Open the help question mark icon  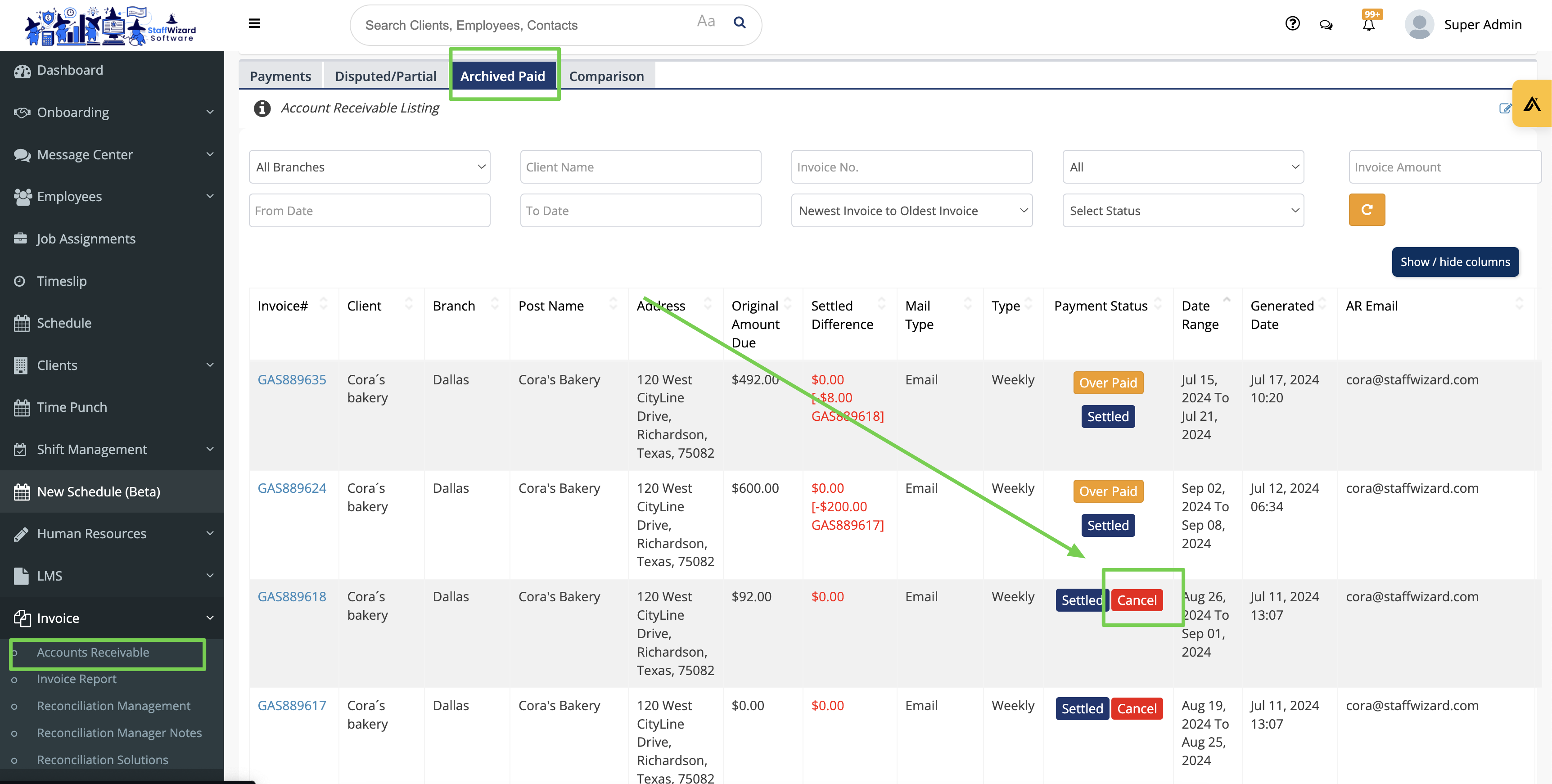[x=1292, y=23]
